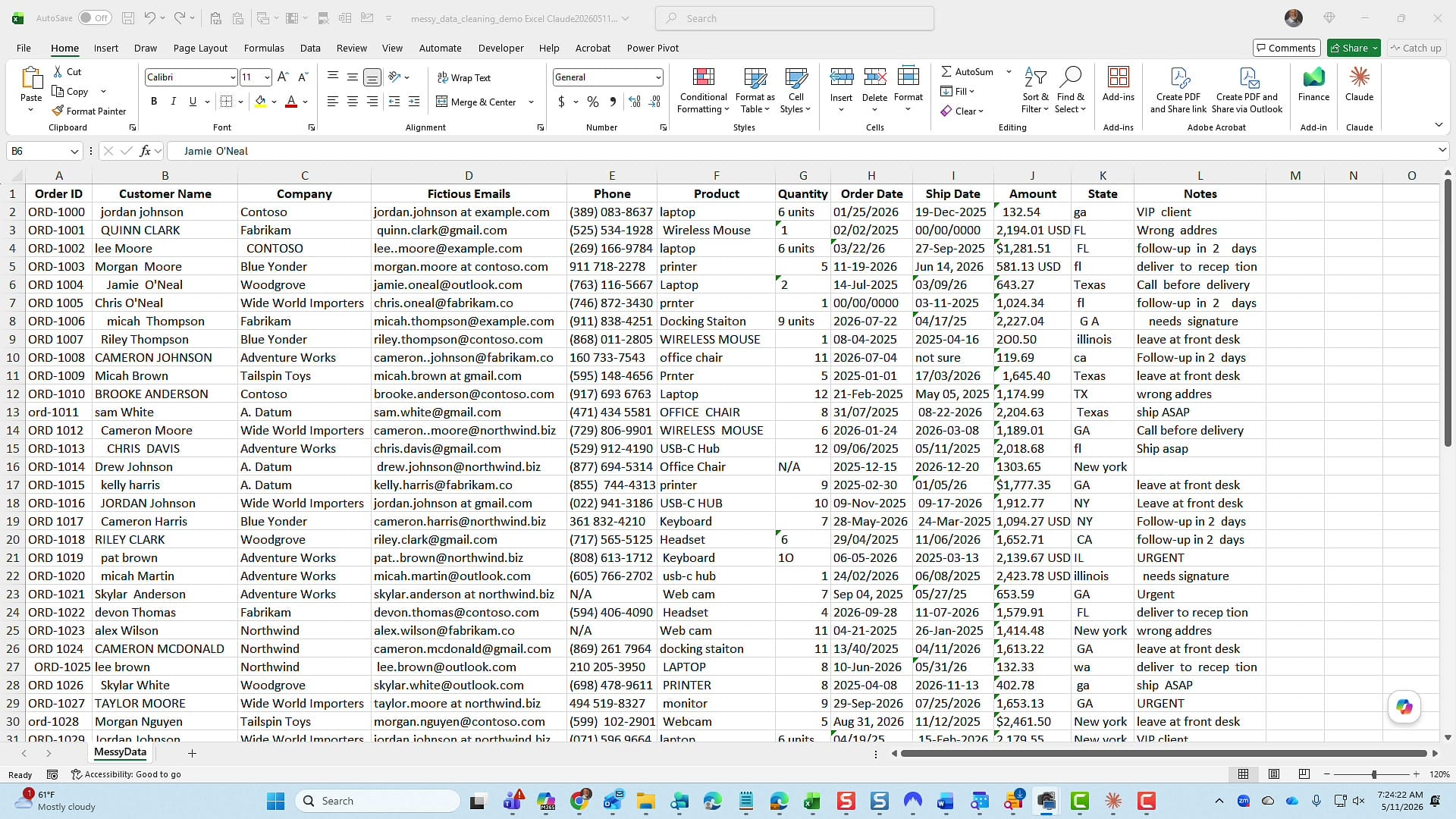Decrease font size with the small A icon
1456x819 pixels.
[303, 77]
